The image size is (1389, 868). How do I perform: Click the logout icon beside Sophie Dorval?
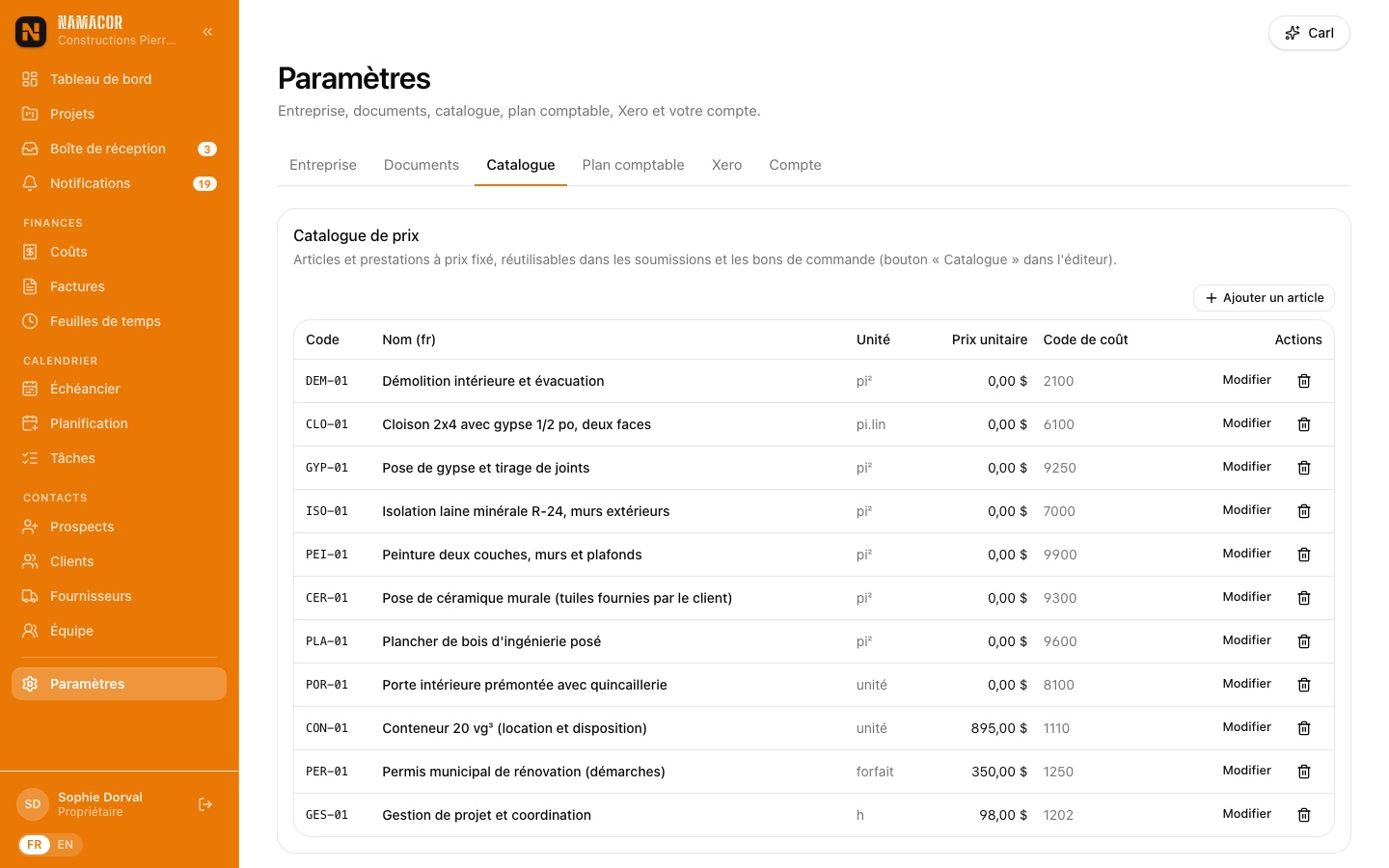(205, 804)
